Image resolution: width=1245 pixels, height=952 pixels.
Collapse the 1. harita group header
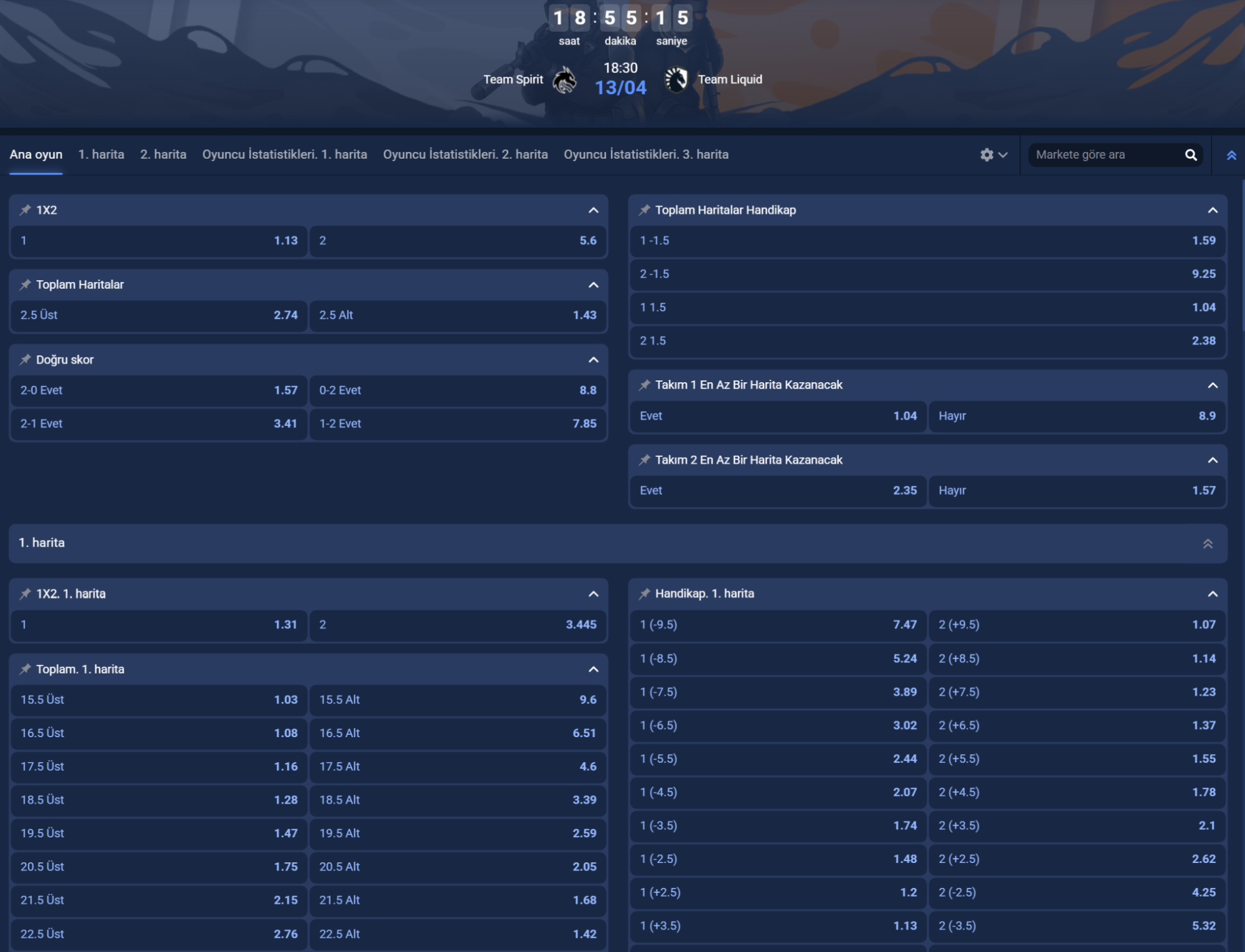(x=1207, y=544)
